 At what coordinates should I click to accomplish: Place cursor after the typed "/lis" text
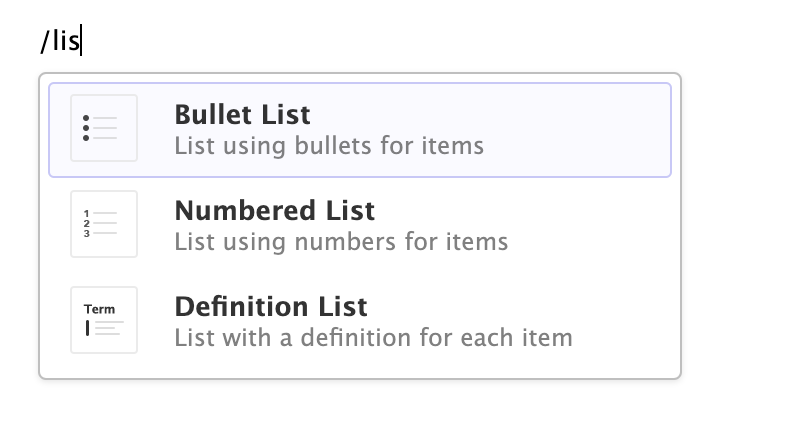(x=81, y=42)
